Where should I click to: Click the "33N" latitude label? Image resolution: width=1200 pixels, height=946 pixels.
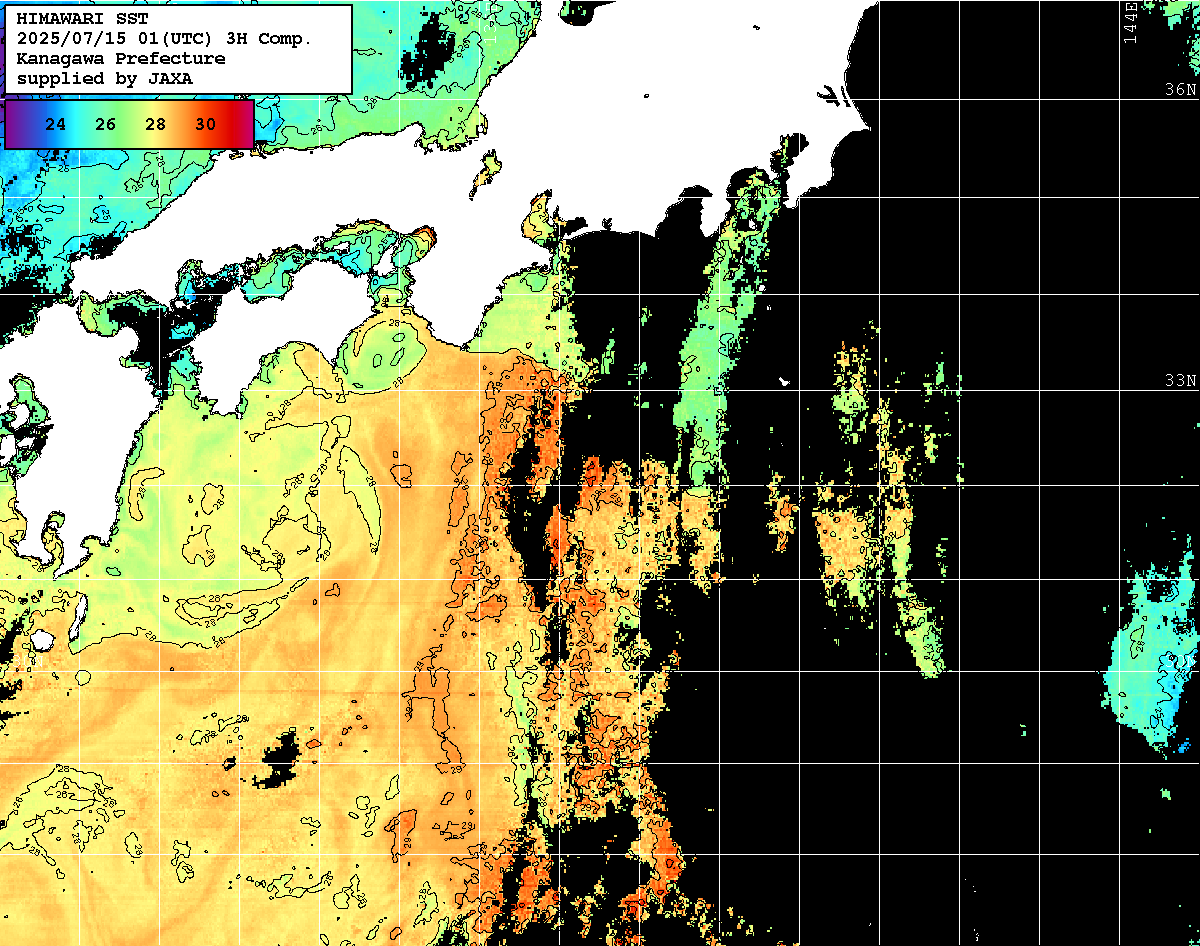[1180, 381]
